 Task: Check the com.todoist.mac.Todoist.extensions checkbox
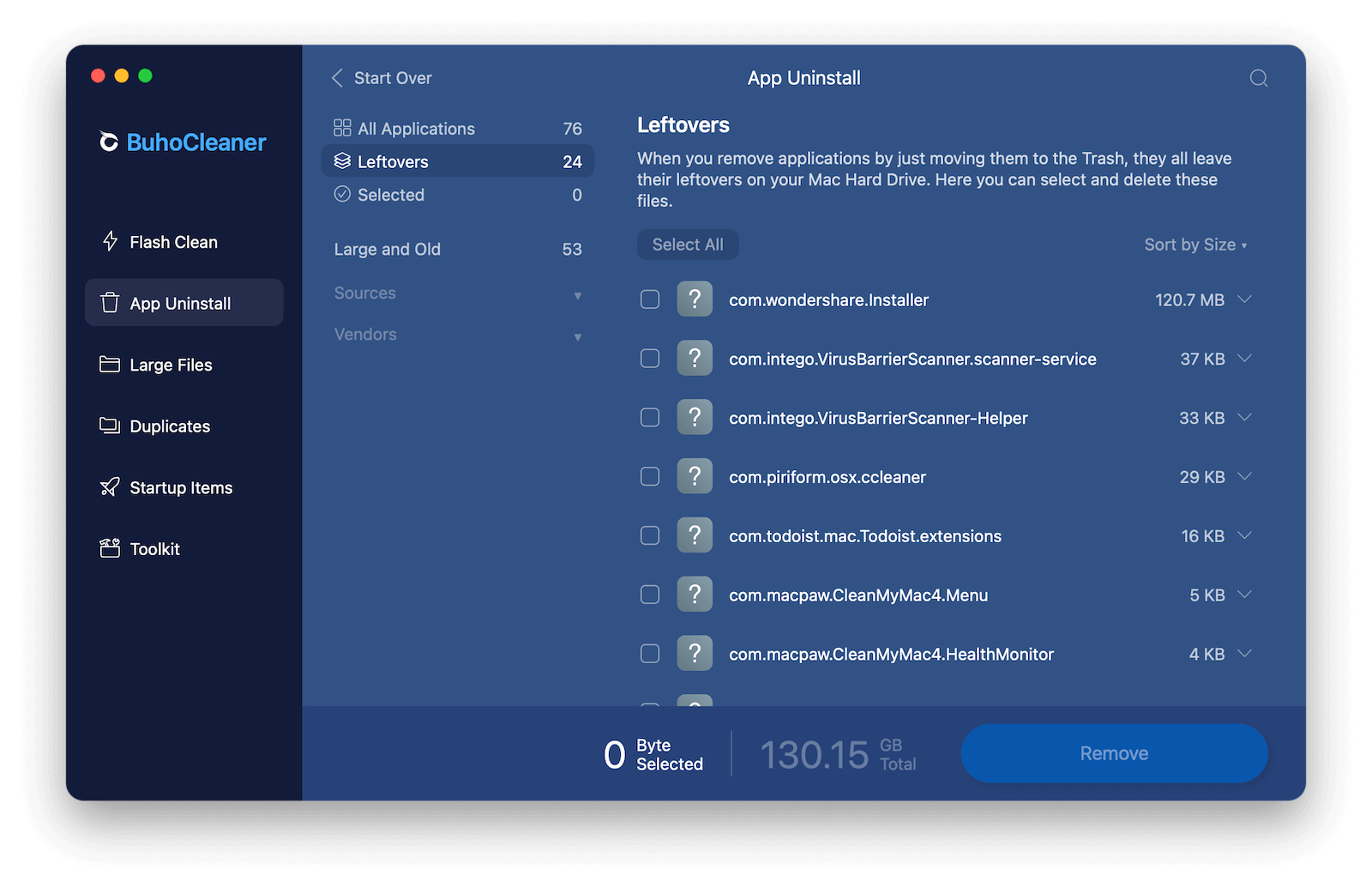tap(650, 535)
